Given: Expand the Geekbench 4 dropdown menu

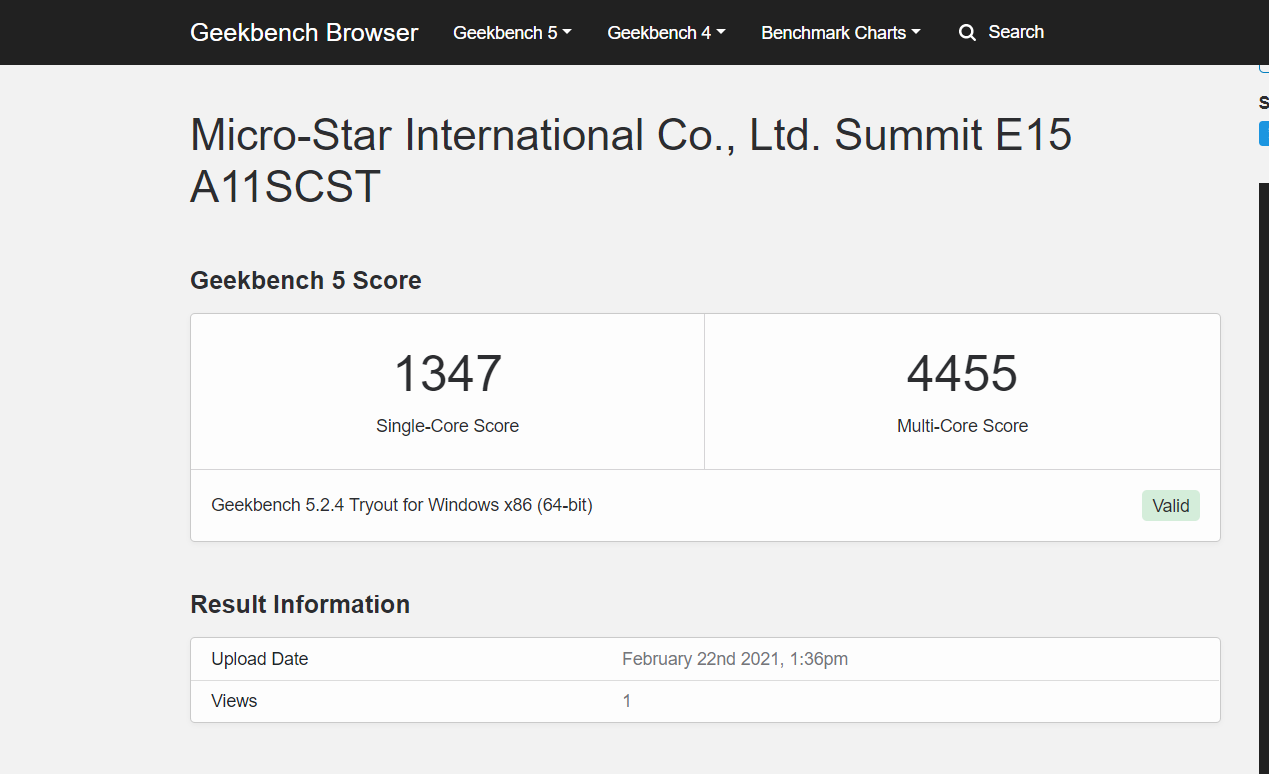Looking at the screenshot, I should [x=666, y=33].
